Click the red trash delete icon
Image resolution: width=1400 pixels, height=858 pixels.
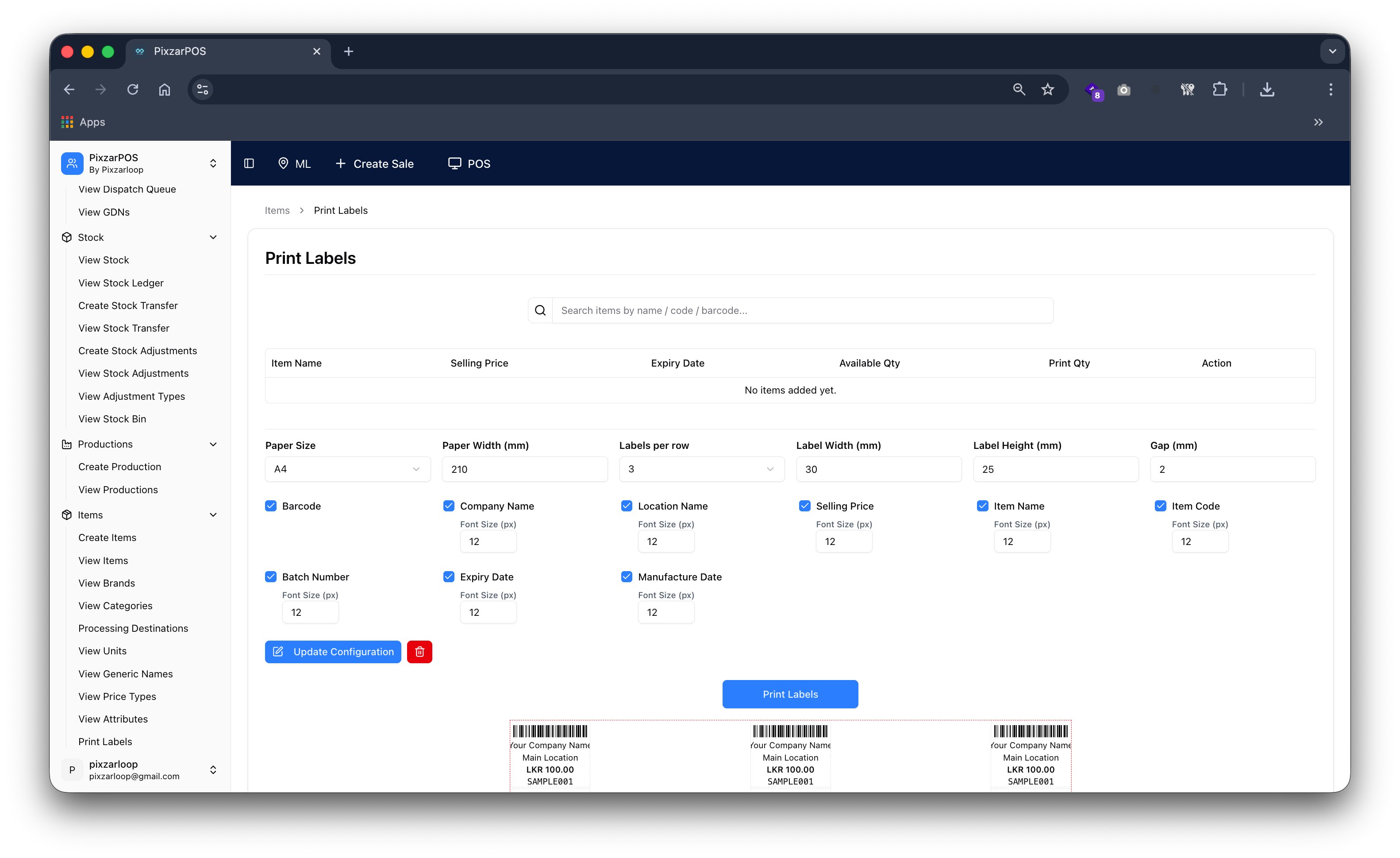point(419,652)
